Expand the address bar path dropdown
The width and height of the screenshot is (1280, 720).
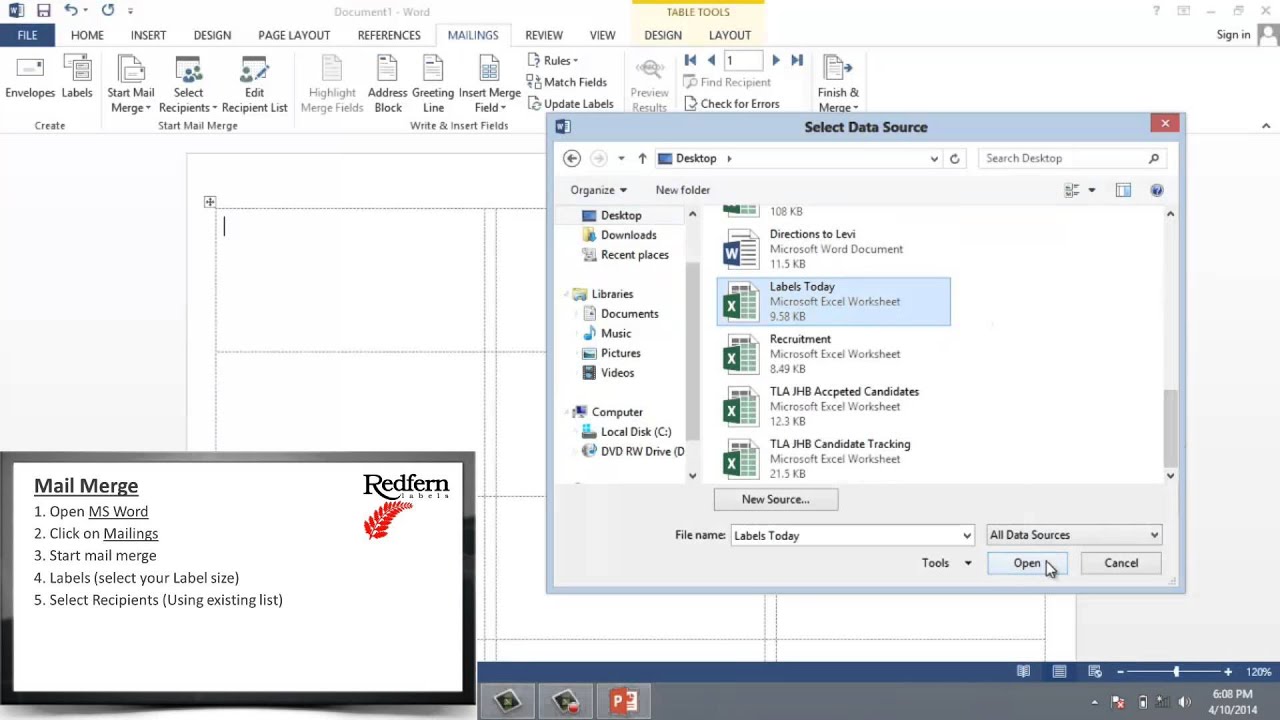click(934, 158)
